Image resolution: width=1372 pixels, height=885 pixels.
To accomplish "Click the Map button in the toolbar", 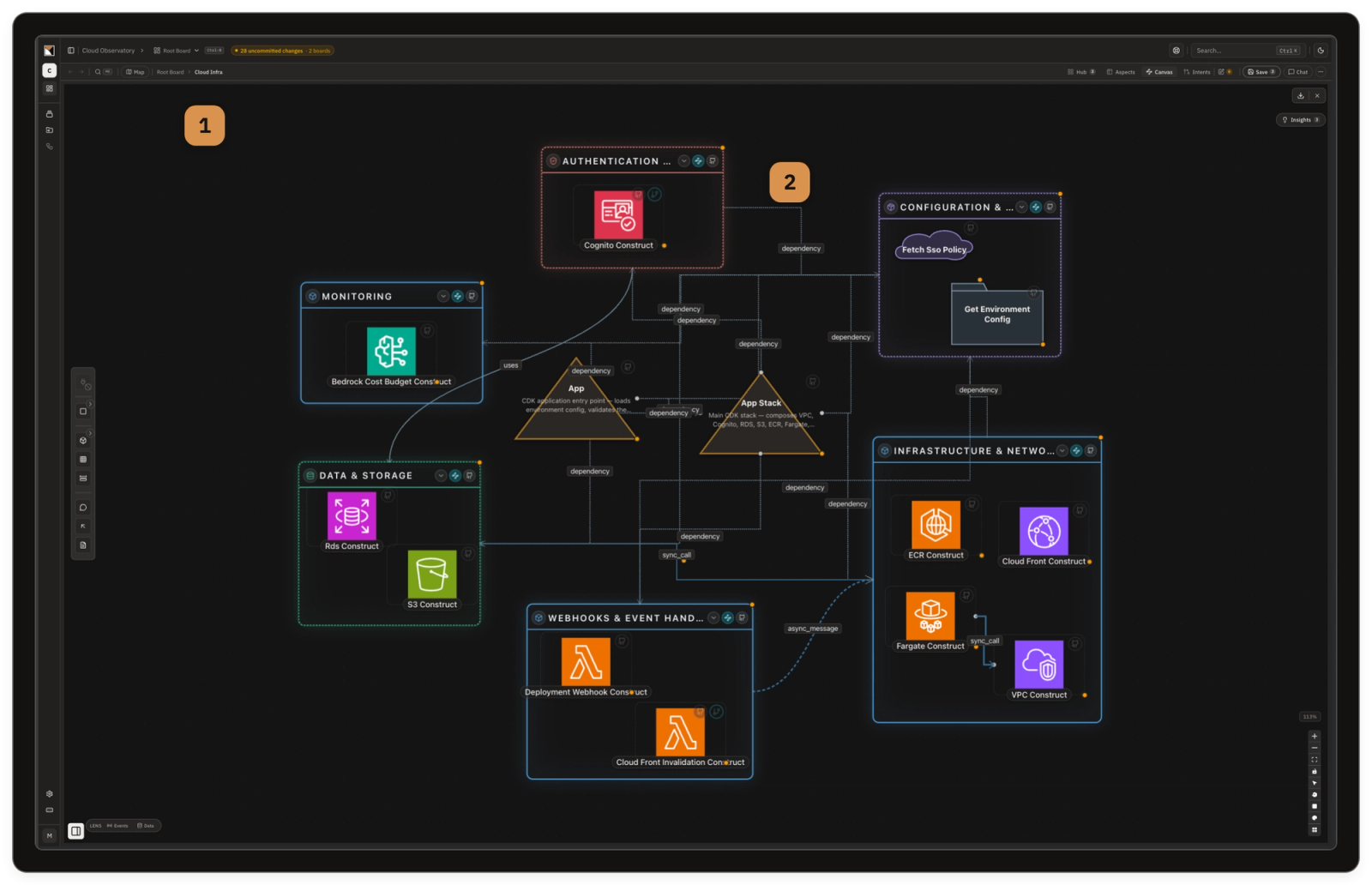I will point(135,72).
